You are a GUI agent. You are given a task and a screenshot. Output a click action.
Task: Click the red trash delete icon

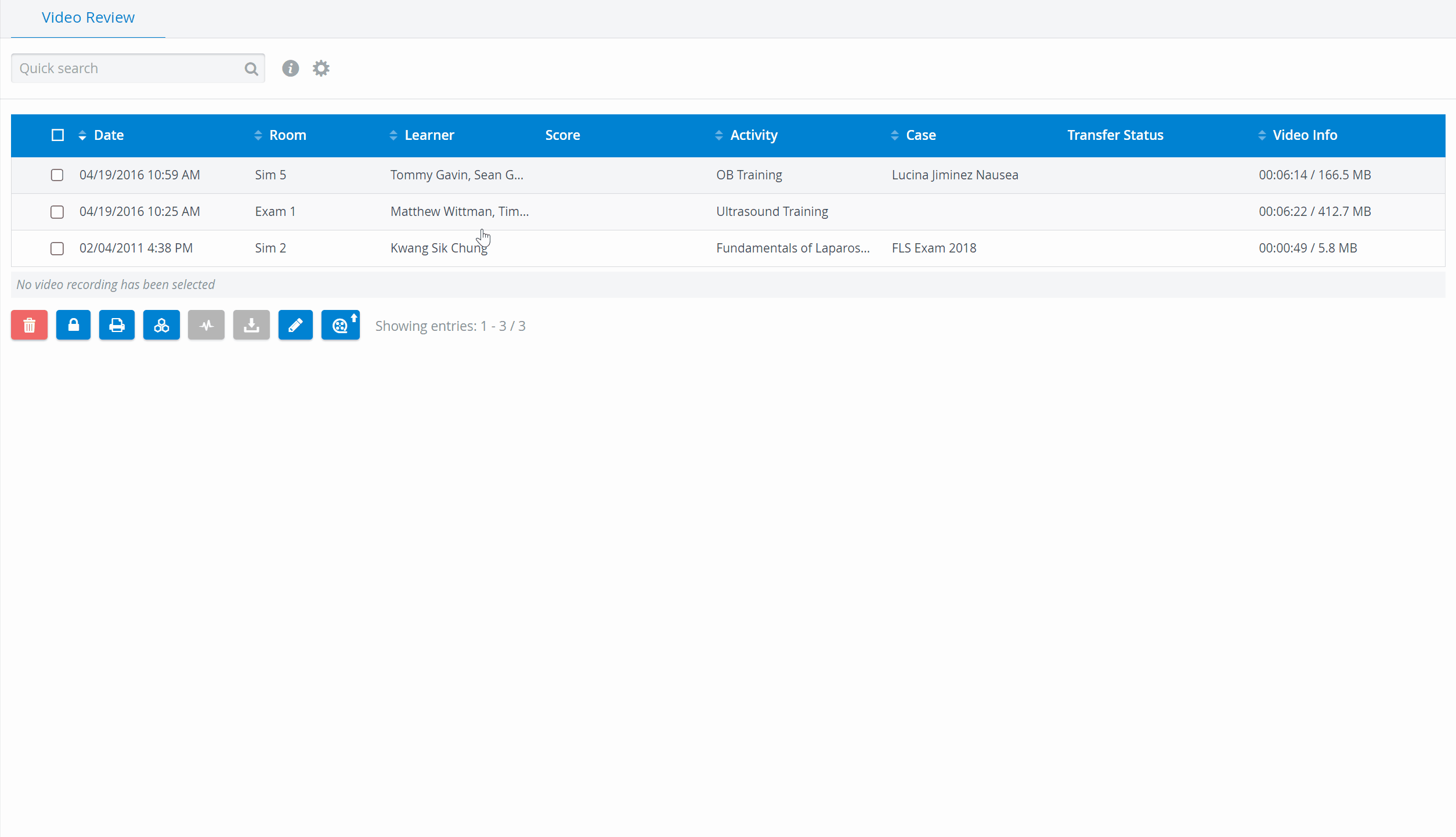point(29,325)
